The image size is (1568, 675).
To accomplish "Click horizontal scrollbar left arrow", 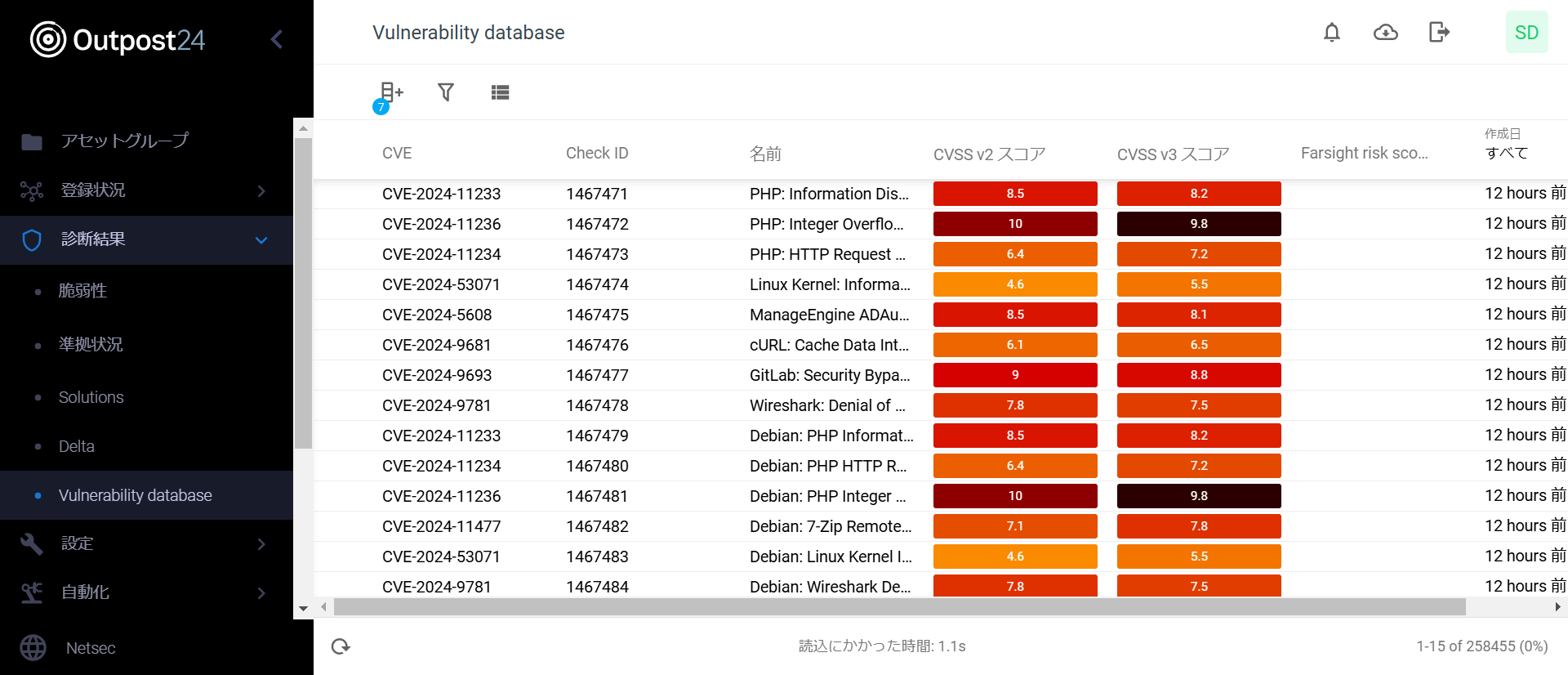I will pos(324,607).
